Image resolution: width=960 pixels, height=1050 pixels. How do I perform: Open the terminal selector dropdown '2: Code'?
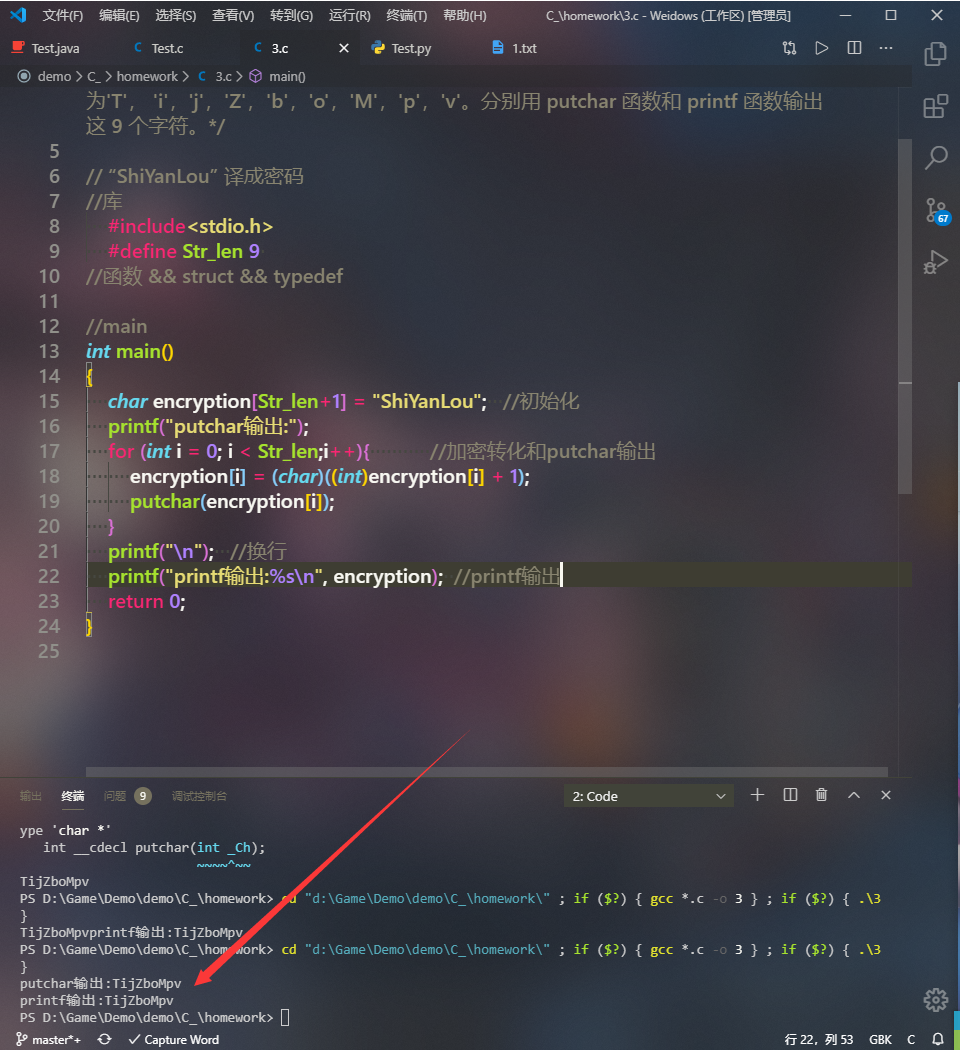pyautogui.click(x=648, y=796)
